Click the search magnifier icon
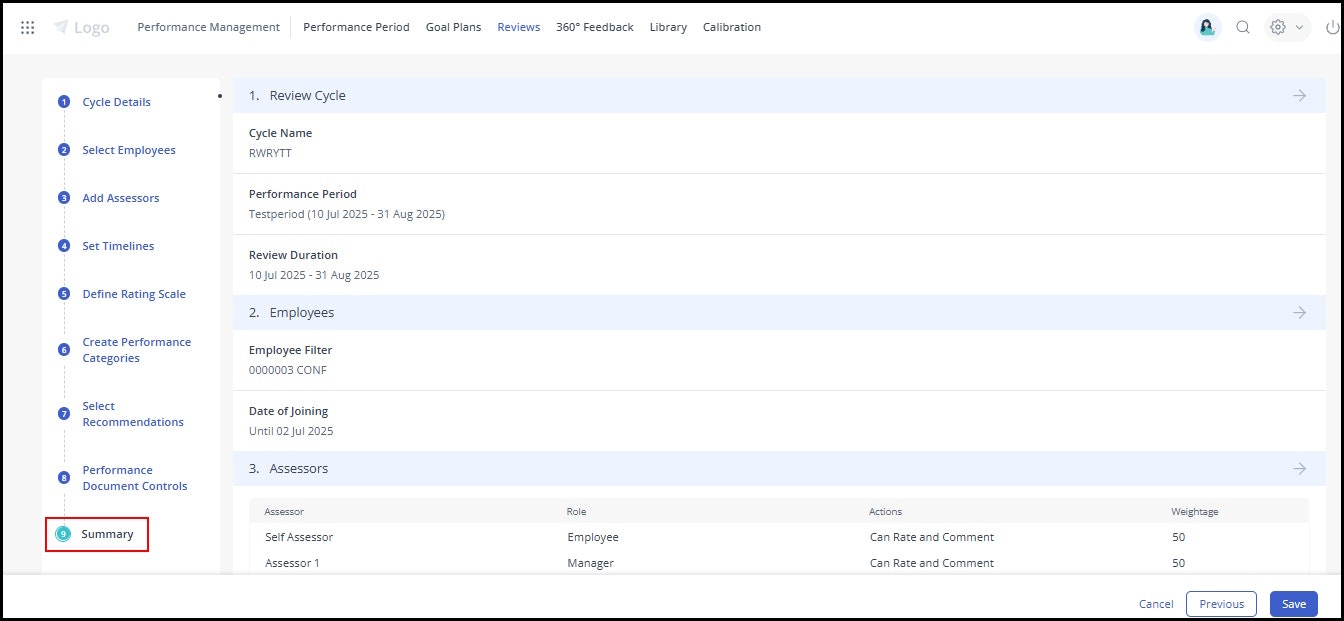 tap(1243, 28)
